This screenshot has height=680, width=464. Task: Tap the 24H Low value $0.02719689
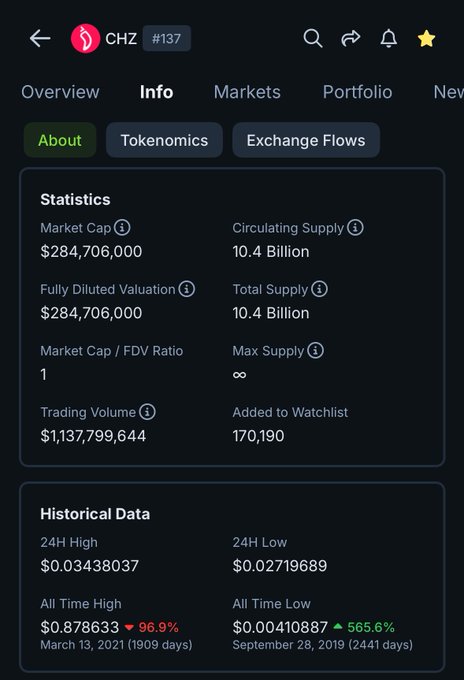[x=280, y=566]
